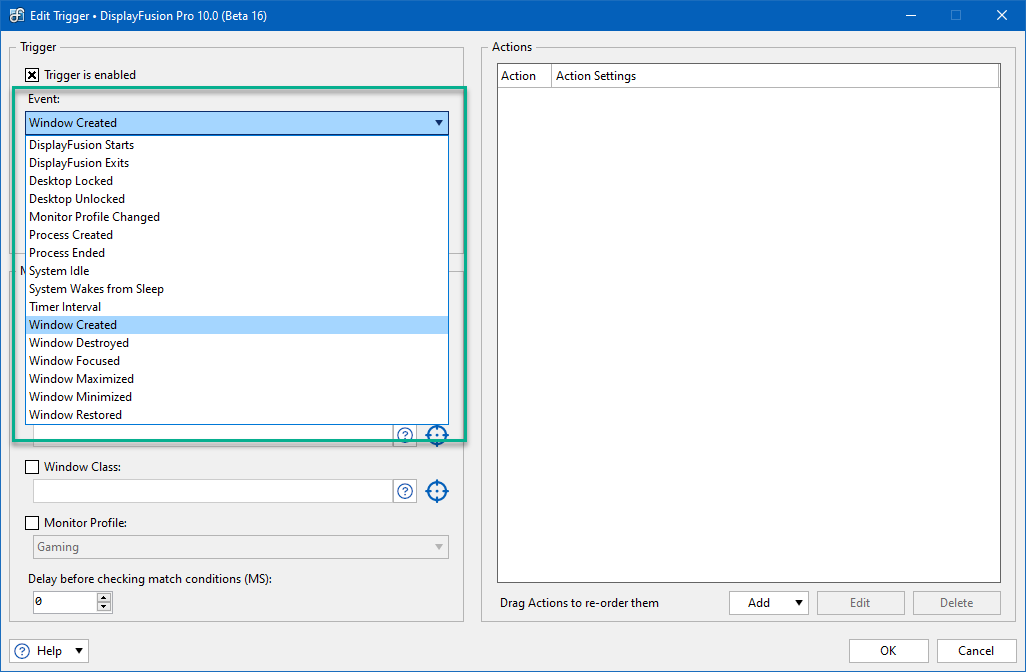Pick System Wakes from Sleep event
Screen dimensions: 1026x672
pos(237,289)
